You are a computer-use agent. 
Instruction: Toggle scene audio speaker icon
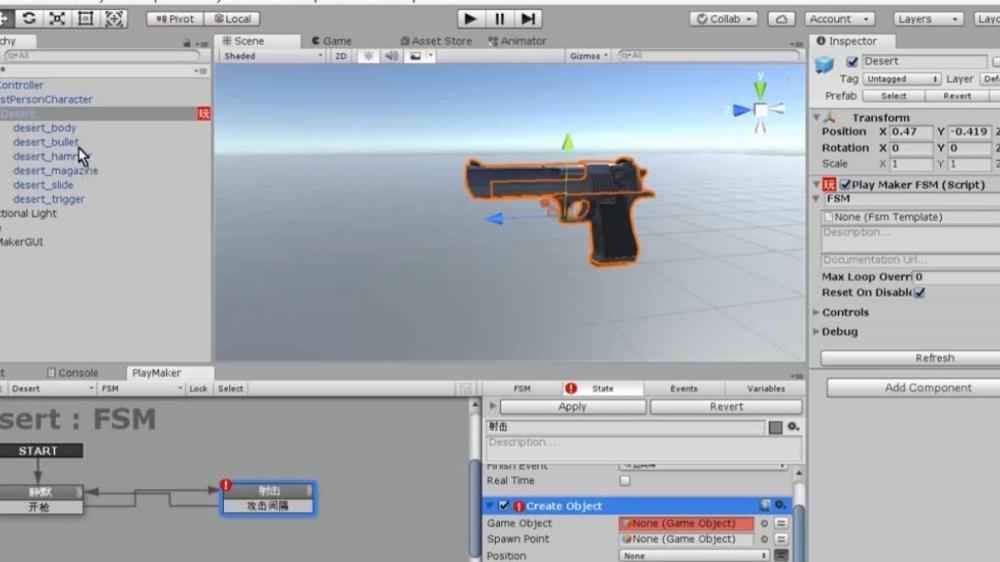tap(391, 56)
